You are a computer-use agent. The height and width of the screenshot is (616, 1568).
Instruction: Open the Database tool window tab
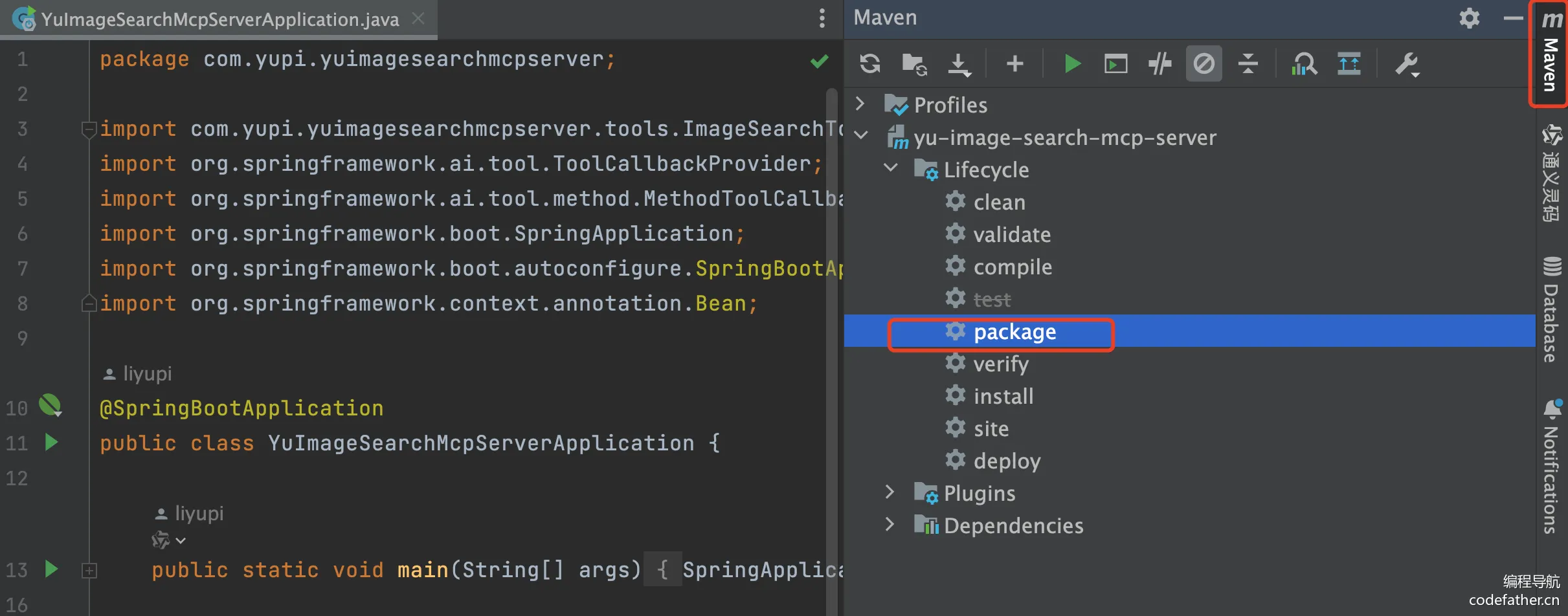(1552, 309)
